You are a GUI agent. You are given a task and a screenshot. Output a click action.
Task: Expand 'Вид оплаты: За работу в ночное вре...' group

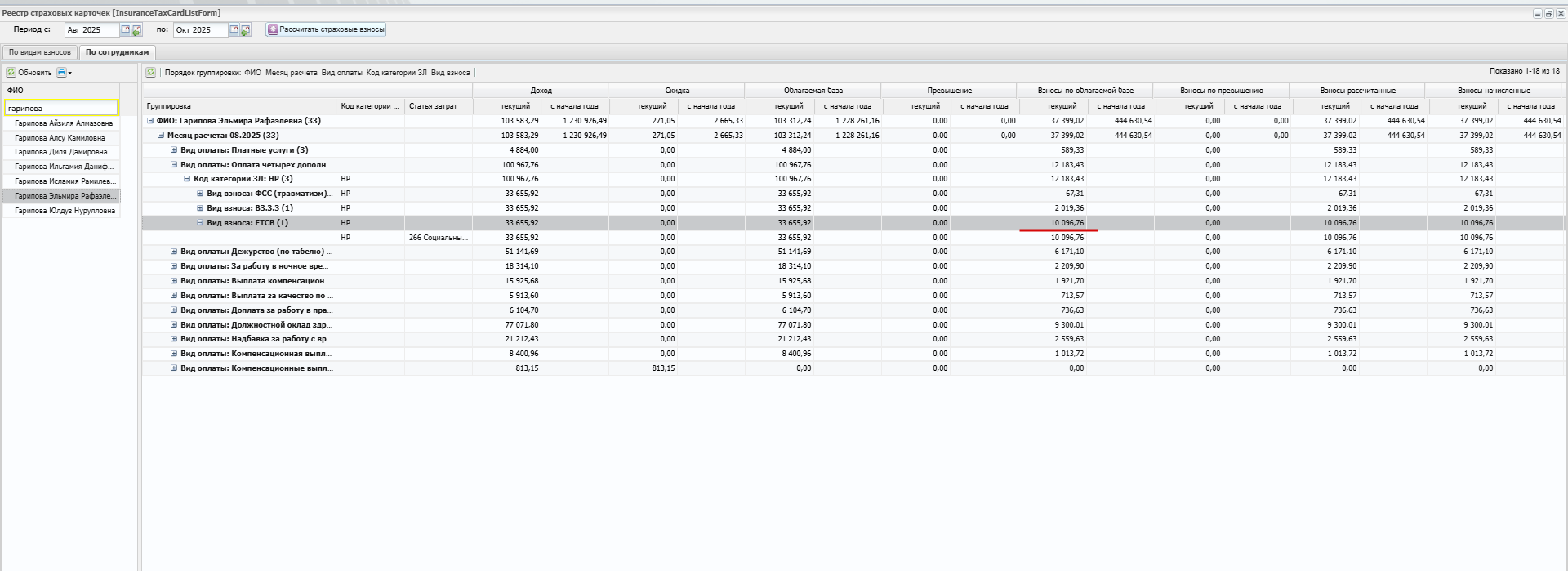pos(174,266)
